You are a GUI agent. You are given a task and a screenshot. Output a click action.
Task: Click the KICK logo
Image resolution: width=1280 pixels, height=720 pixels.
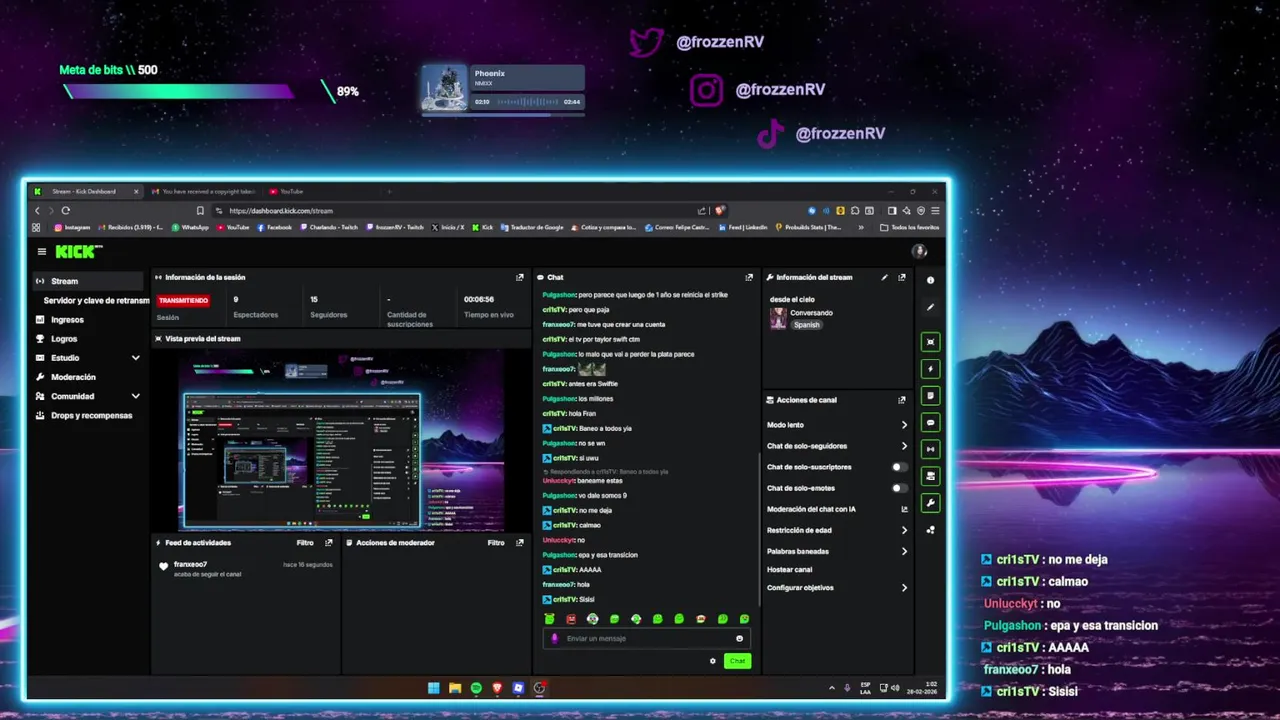point(77,252)
